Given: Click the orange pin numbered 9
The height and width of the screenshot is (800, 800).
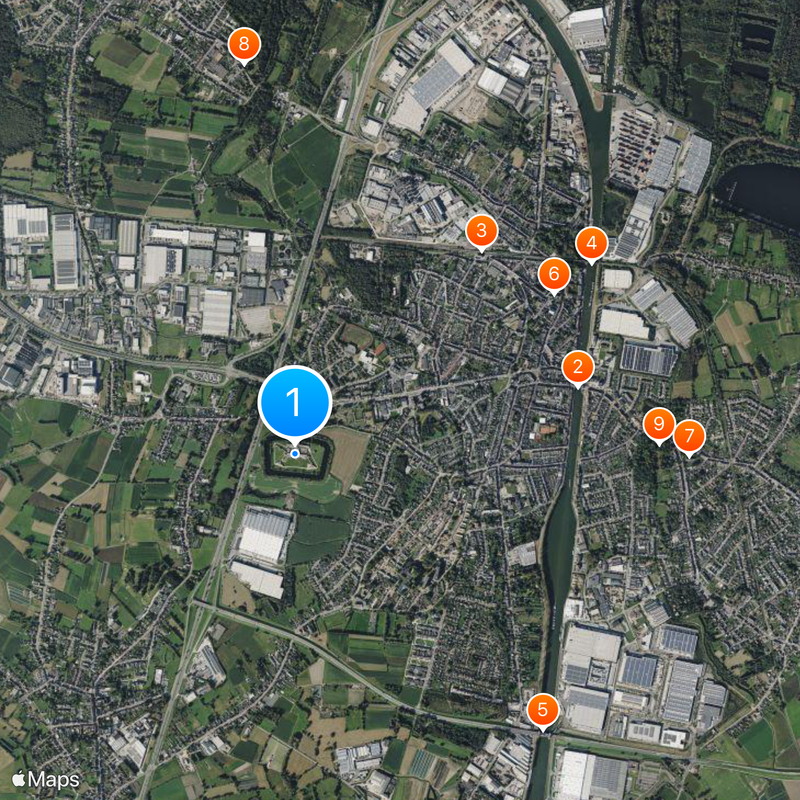Looking at the screenshot, I should coord(659,424).
